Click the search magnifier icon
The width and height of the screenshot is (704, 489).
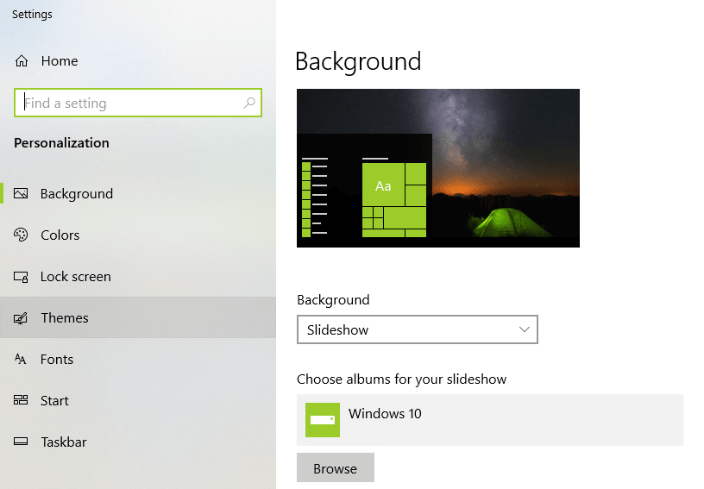tap(249, 103)
